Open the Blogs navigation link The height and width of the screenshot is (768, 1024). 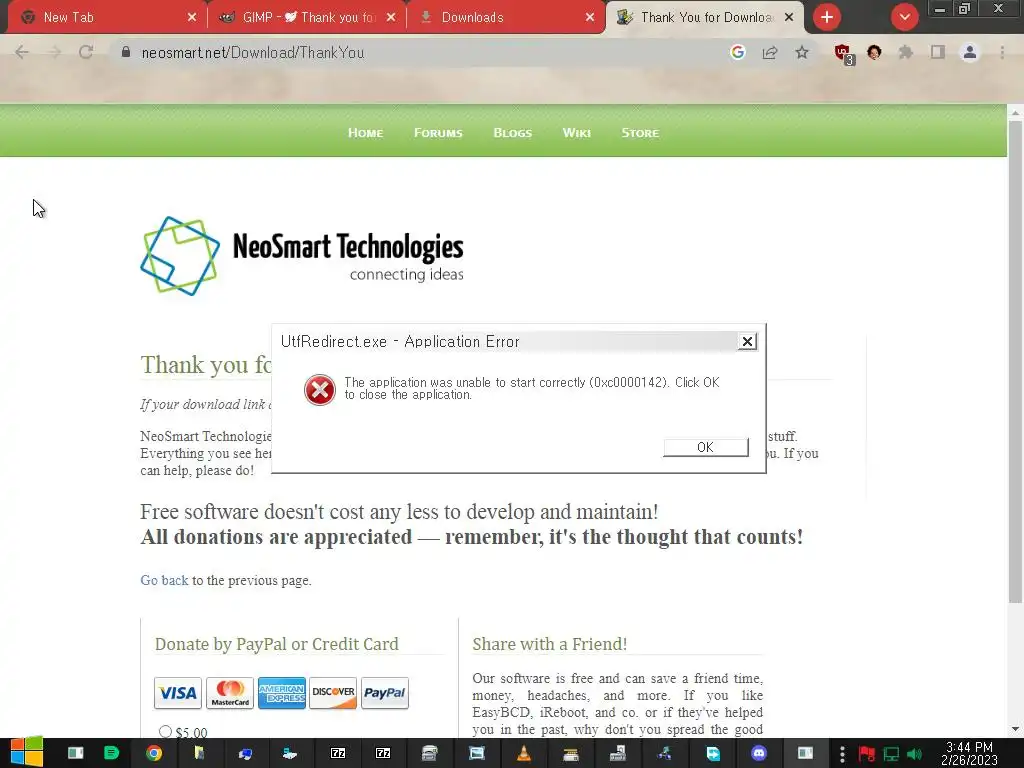pyautogui.click(x=513, y=133)
